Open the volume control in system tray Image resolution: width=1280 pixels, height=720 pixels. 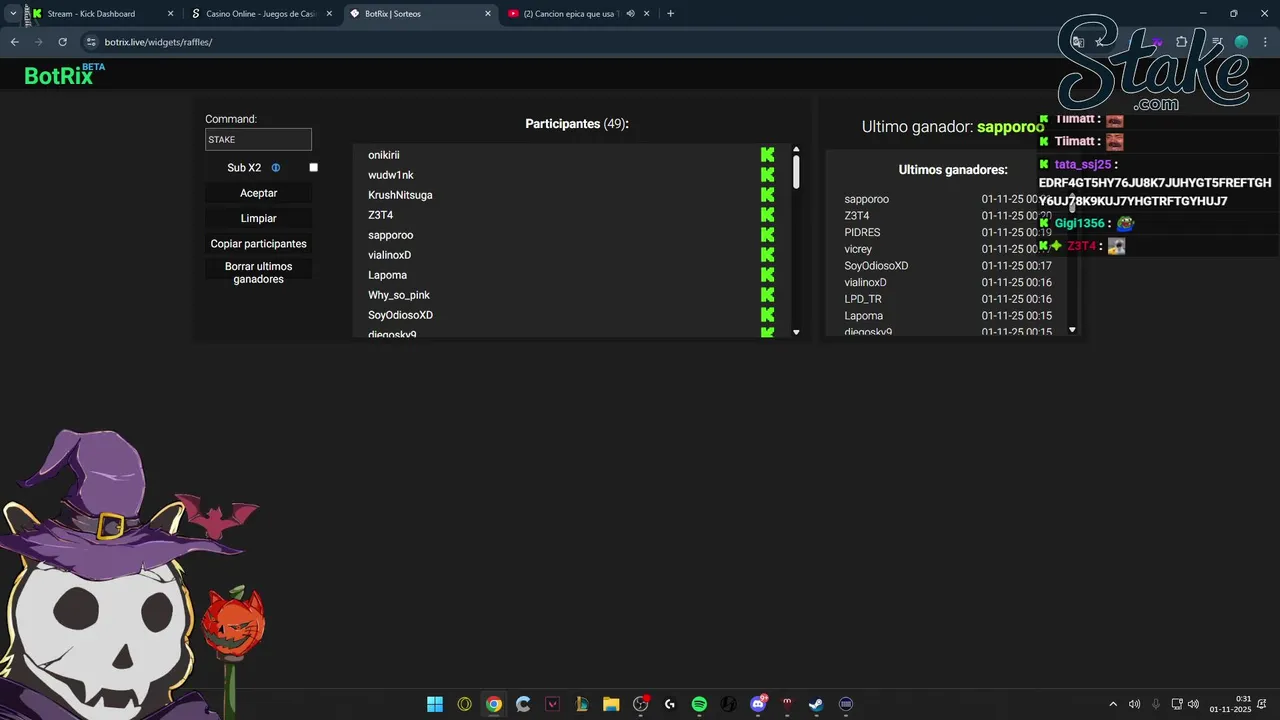[x=1193, y=704]
